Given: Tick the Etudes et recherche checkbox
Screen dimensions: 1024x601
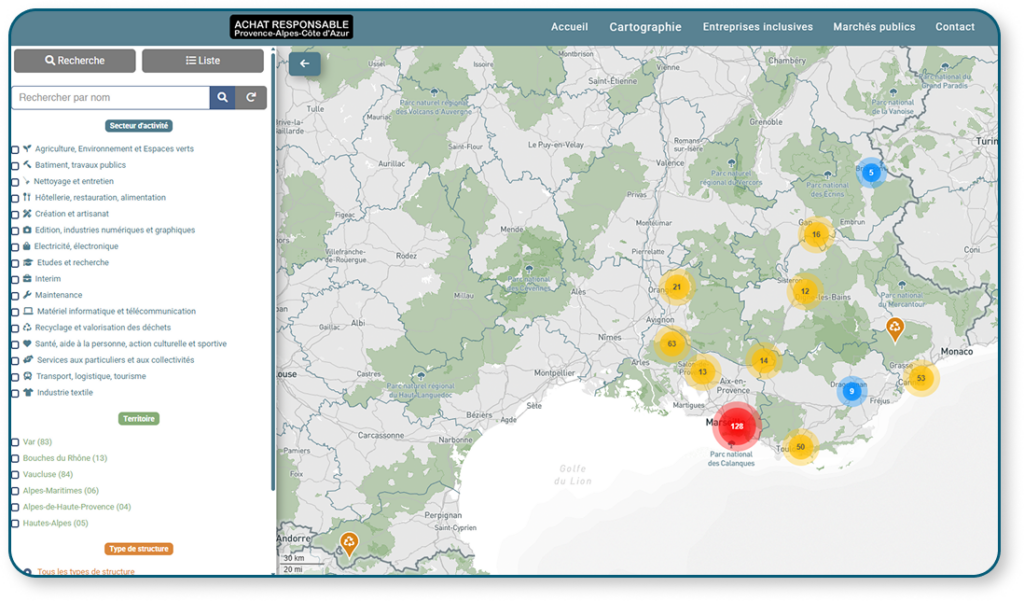Looking at the screenshot, I should [15, 263].
